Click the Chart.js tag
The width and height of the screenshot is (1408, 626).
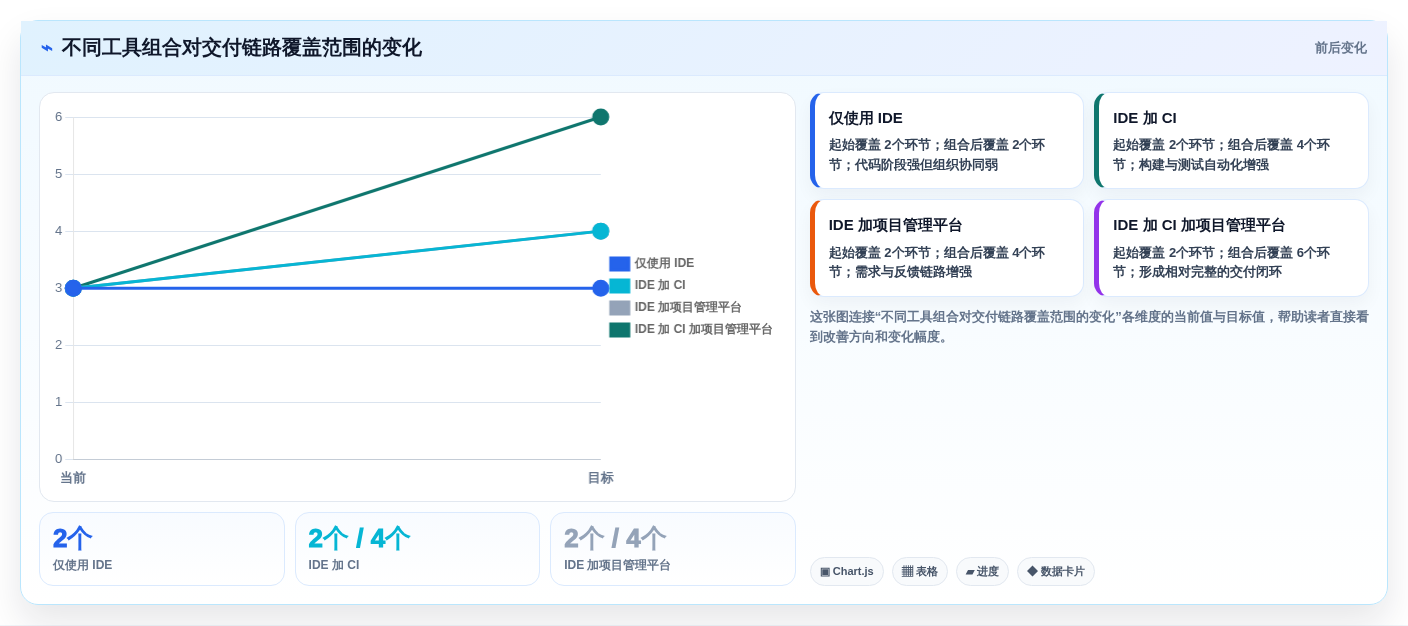click(847, 572)
